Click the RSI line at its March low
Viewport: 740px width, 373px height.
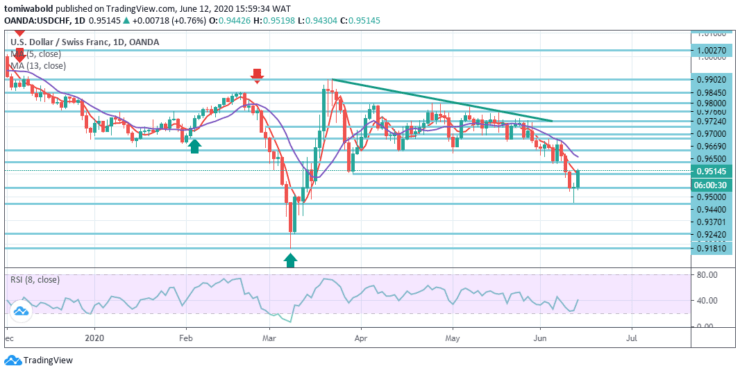289,321
